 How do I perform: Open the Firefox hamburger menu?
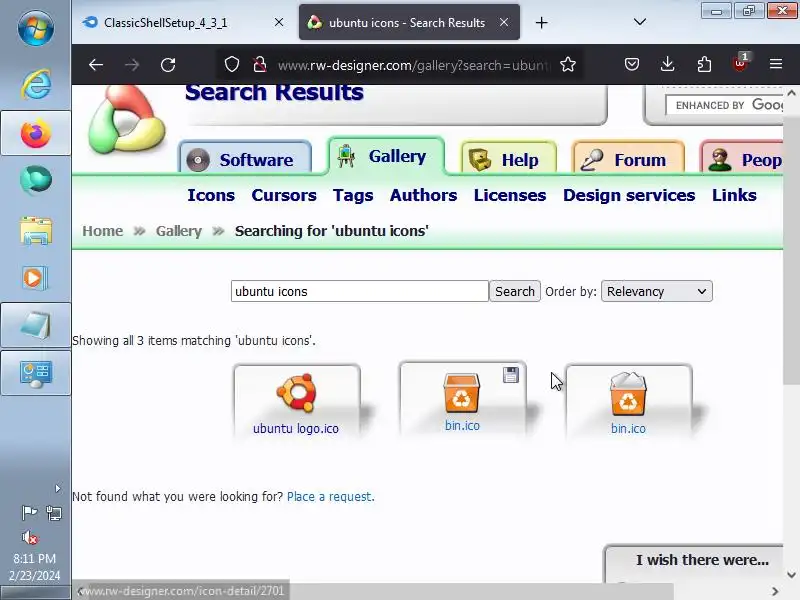(x=776, y=64)
